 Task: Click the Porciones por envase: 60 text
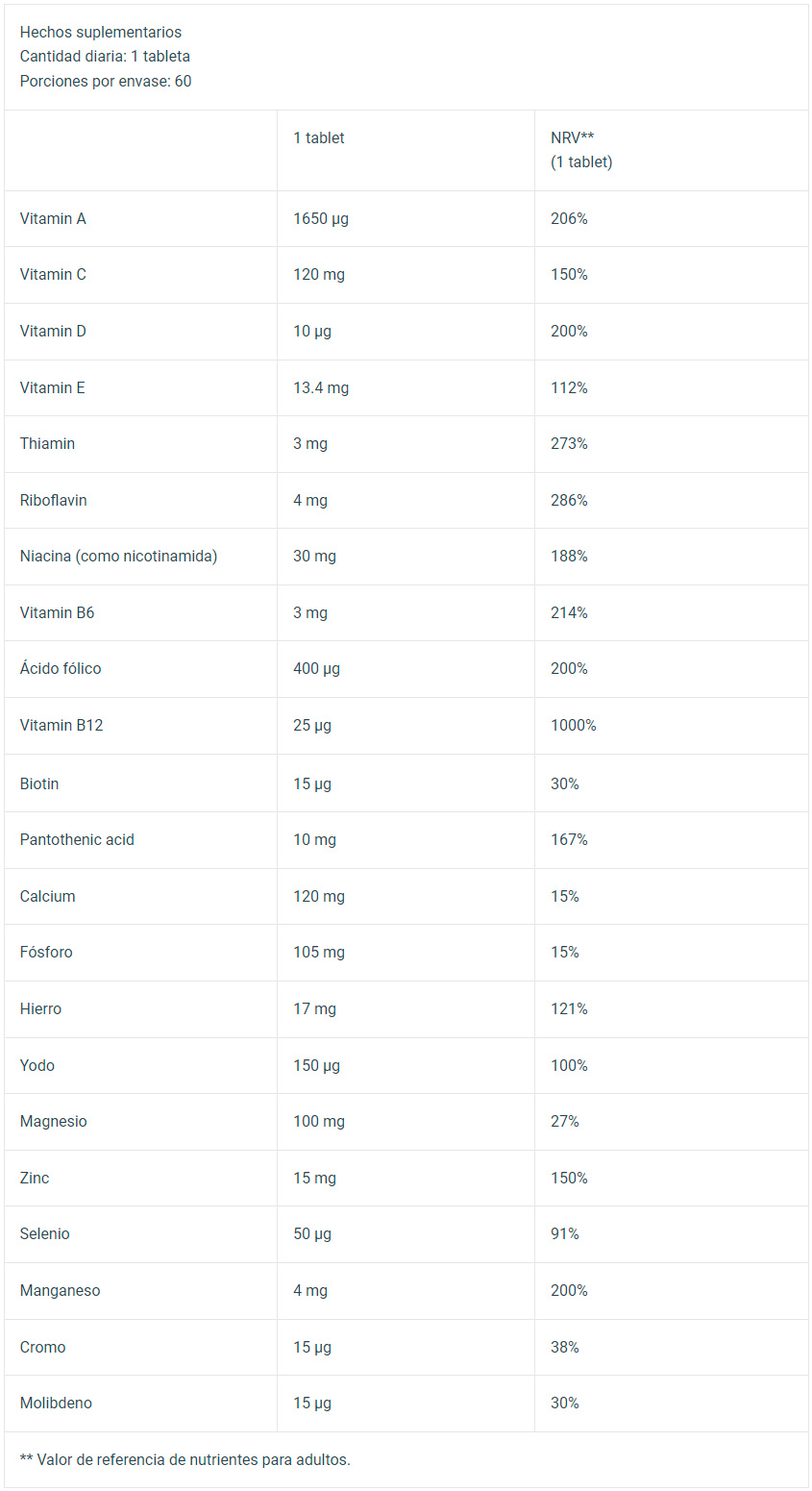point(106,81)
